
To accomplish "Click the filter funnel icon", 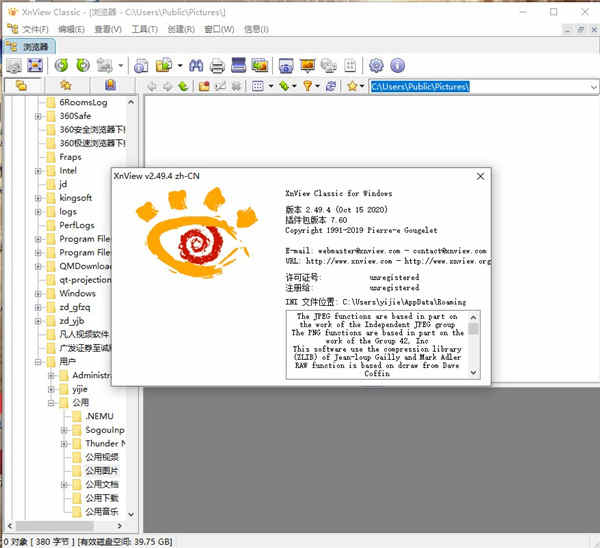I will (308, 86).
